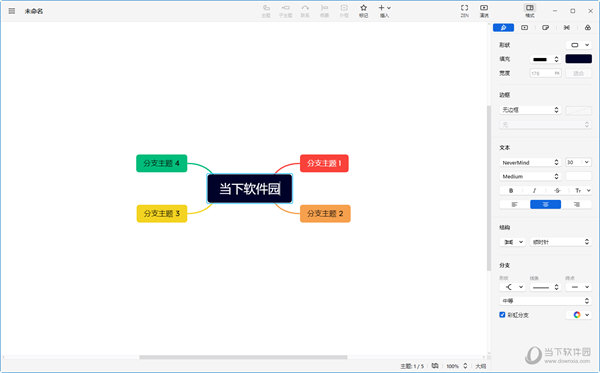Toggle the rainbow branch (彩虹分支) checkbox
The height and width of the screenshot is (373, 600).
click(x=502, y=315)
